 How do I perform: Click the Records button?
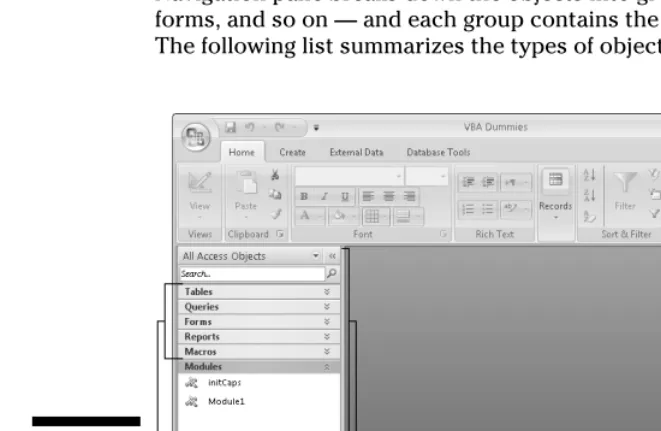(555, 196)
